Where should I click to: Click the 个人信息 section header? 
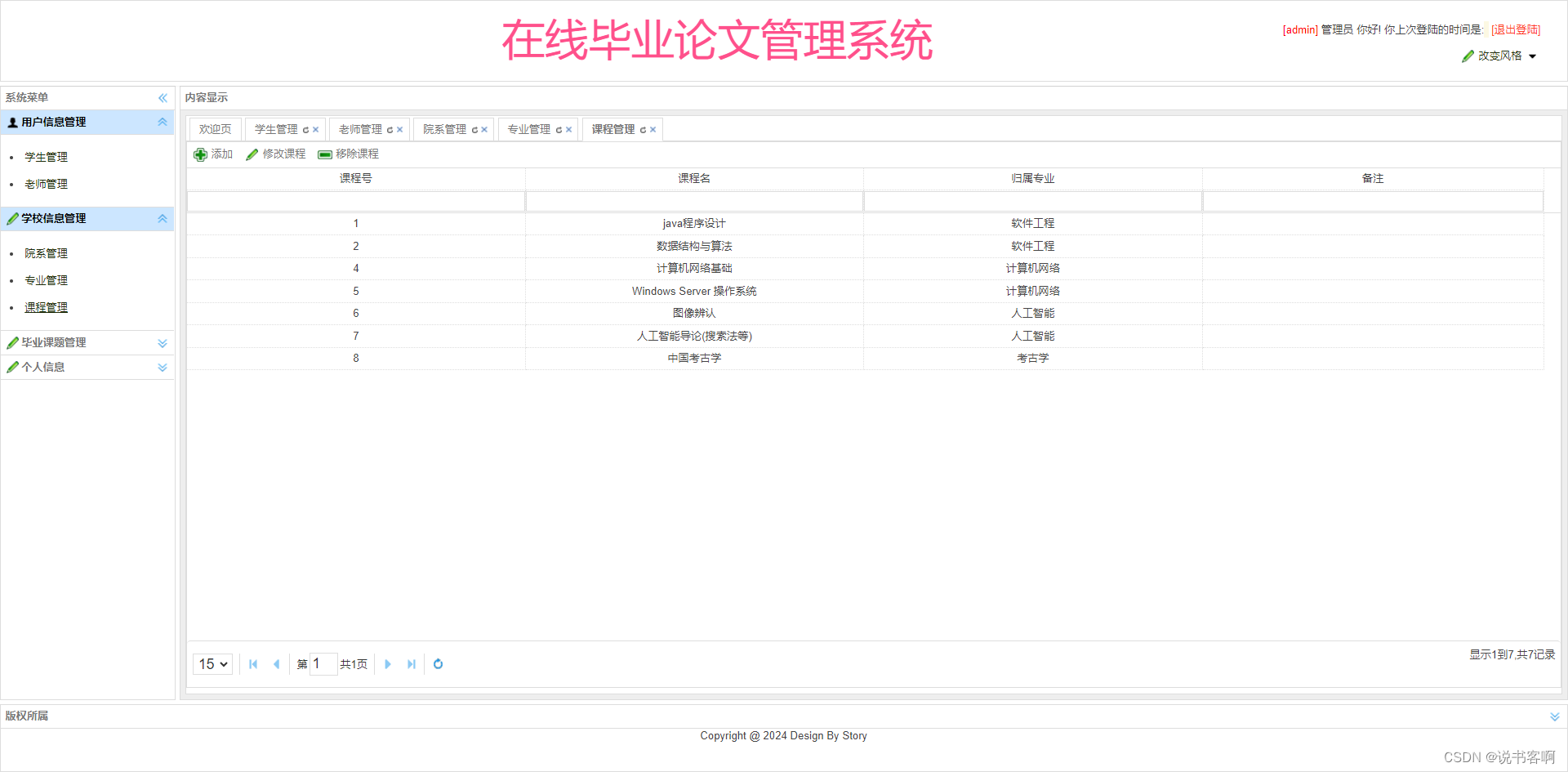(x=87, y=368)
